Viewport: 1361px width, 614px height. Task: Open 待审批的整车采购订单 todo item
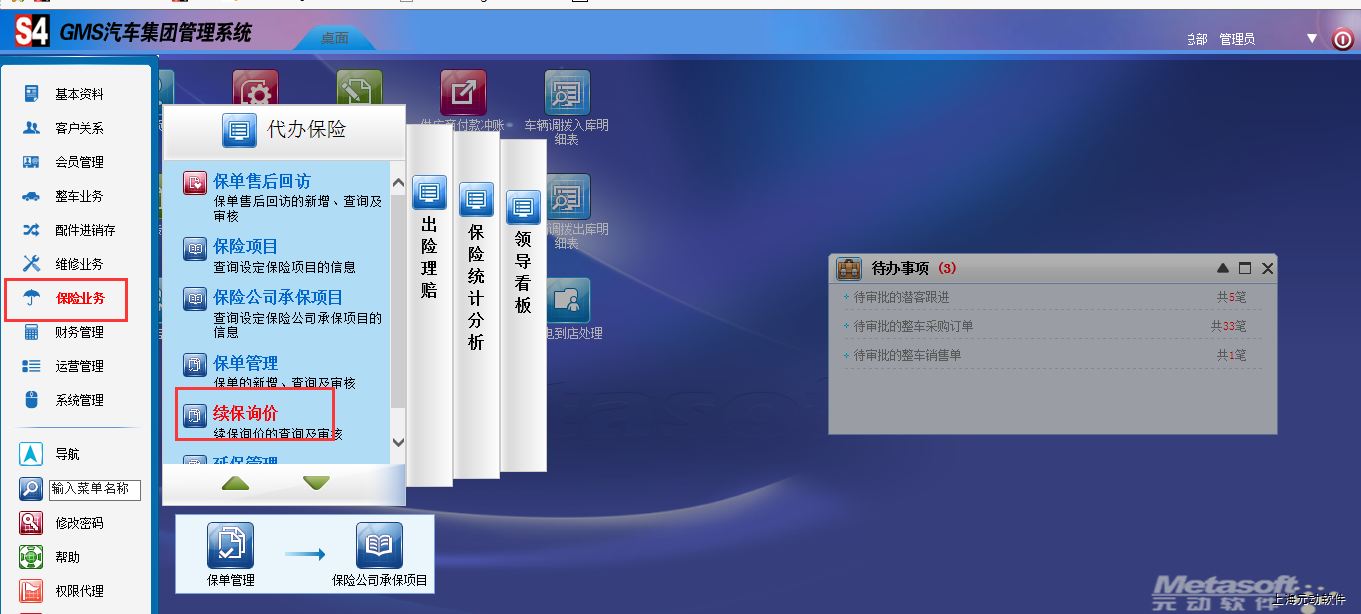point(913,326)
